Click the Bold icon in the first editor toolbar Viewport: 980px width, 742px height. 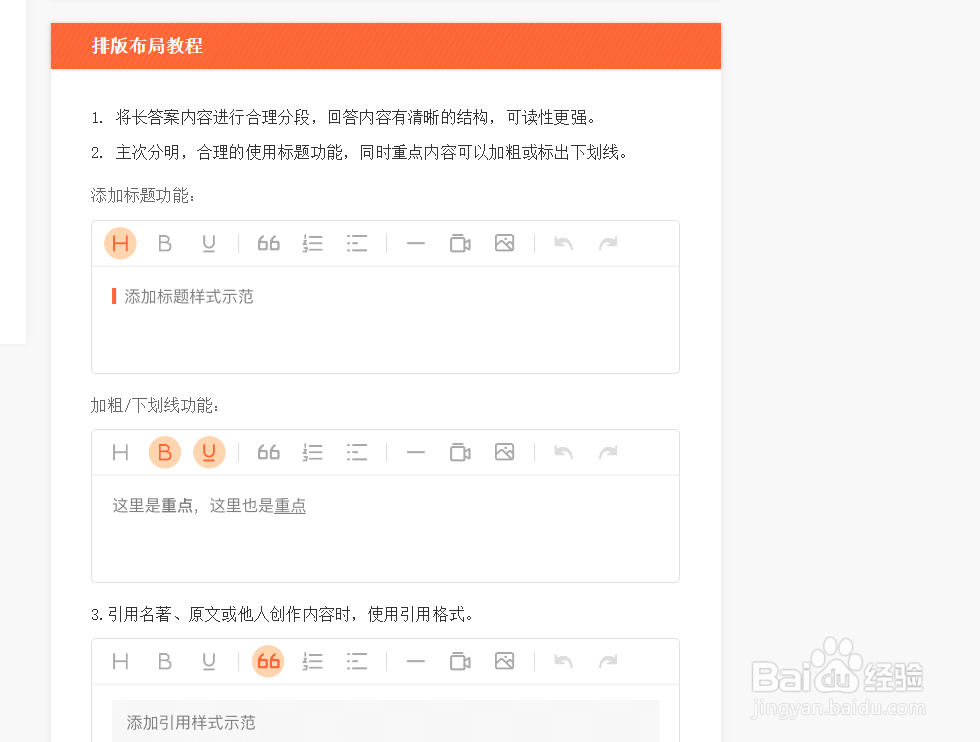(164, 243)
